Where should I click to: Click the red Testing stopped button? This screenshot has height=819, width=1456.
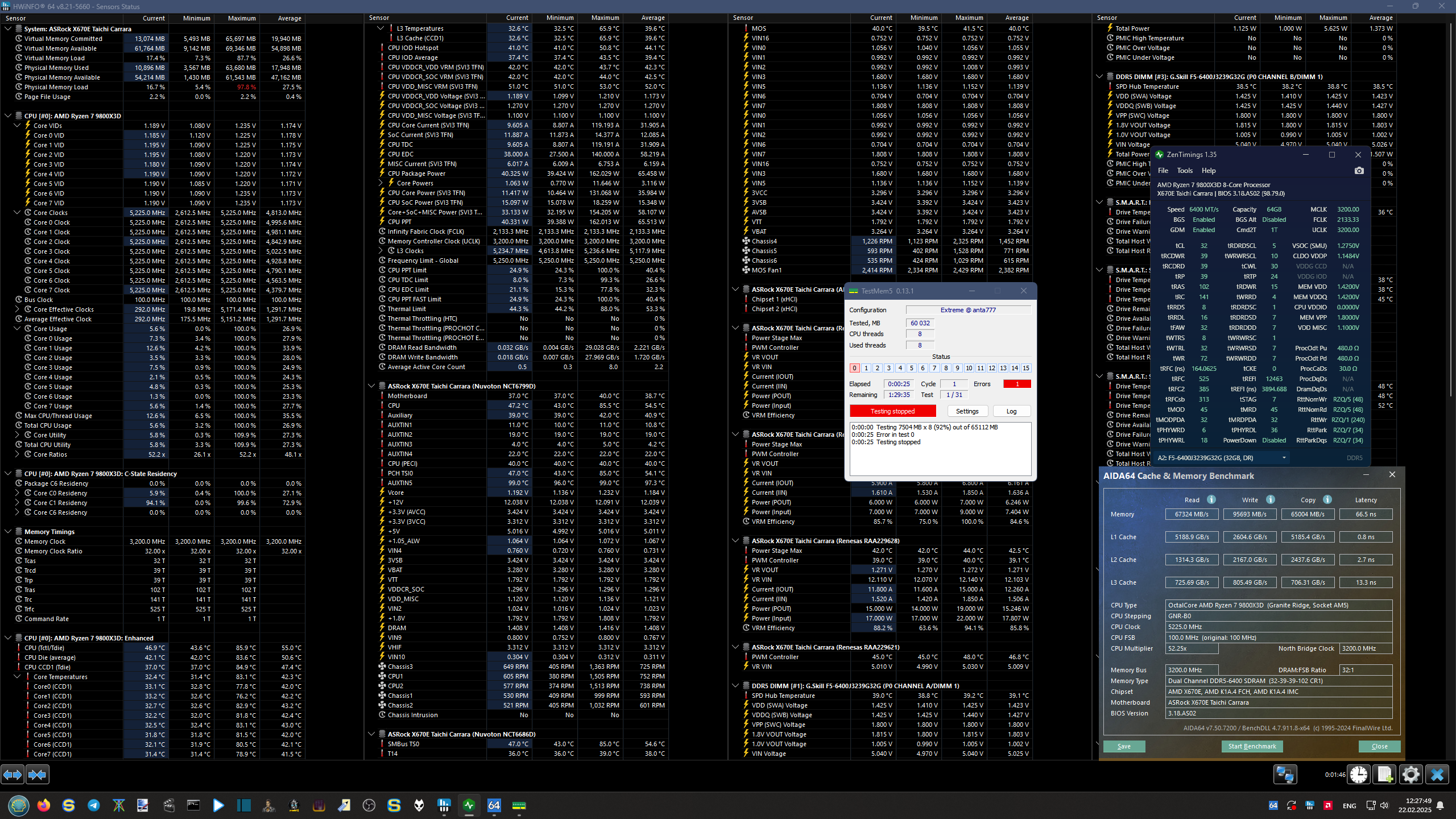tap(892, 411)
